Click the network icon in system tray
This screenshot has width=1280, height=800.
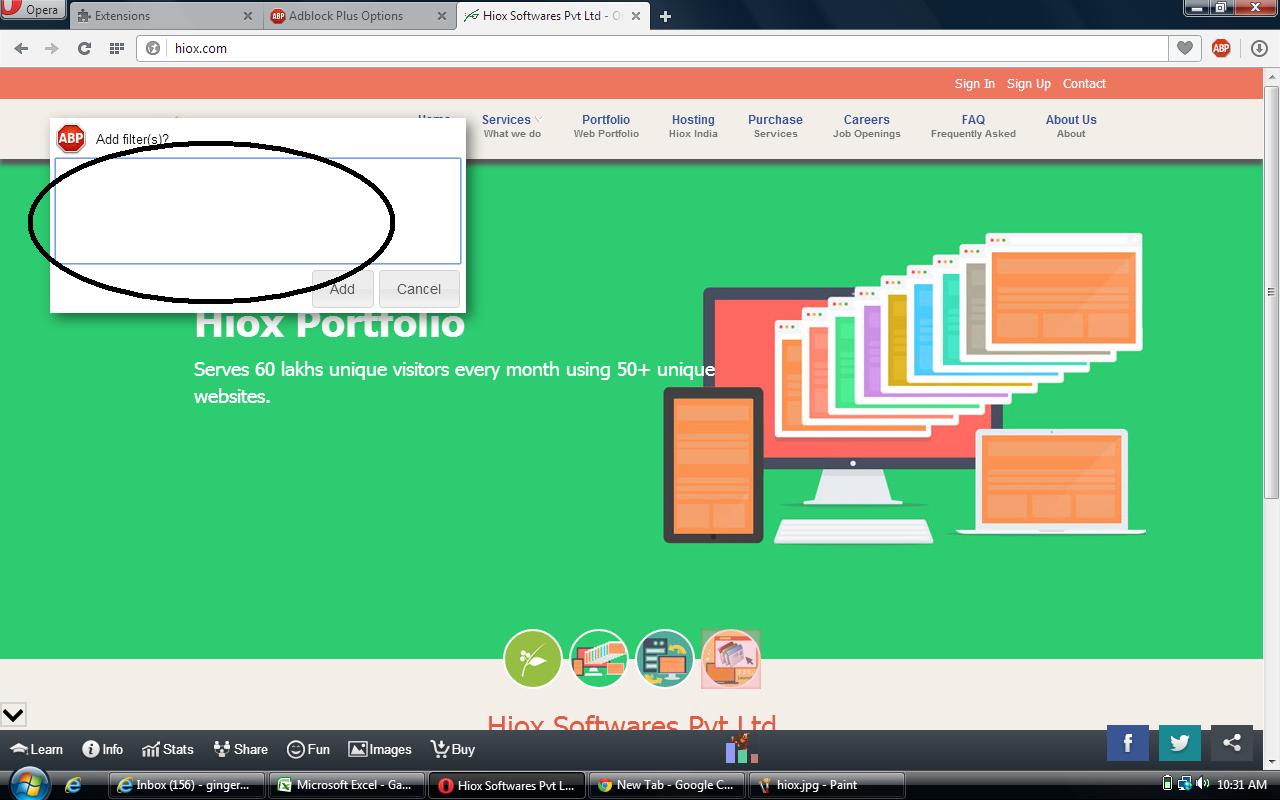[x=1185, y=785]
